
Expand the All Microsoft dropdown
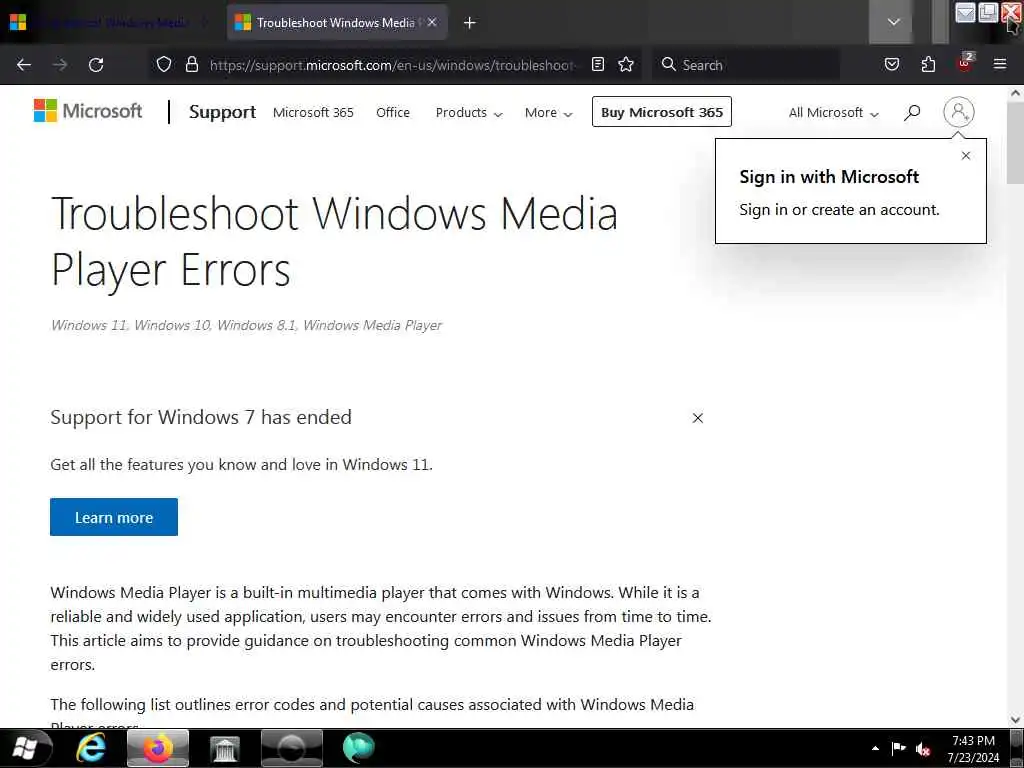pos(833,112)
